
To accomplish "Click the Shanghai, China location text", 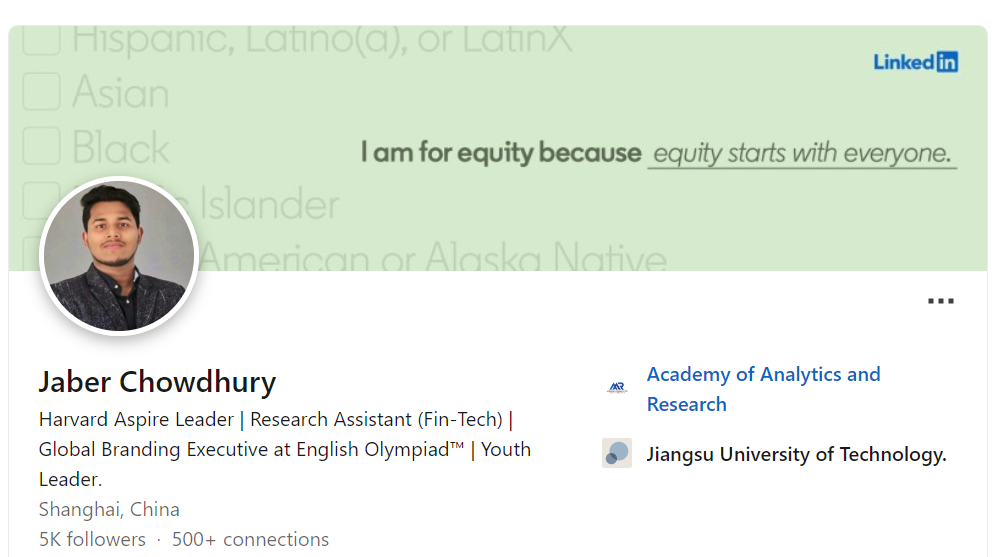I will 109,509.
